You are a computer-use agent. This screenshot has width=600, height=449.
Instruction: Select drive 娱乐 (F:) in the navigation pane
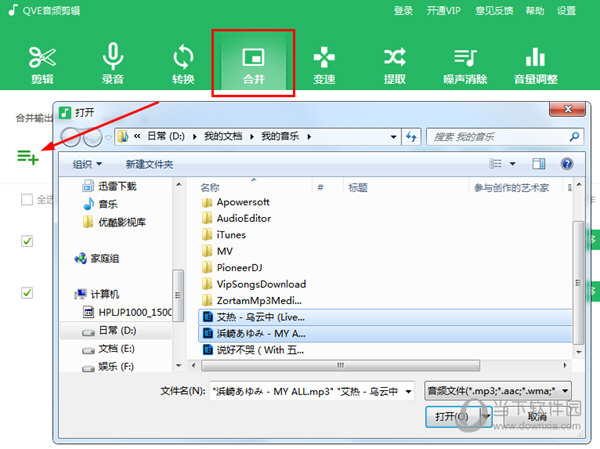tap(109, 367)
